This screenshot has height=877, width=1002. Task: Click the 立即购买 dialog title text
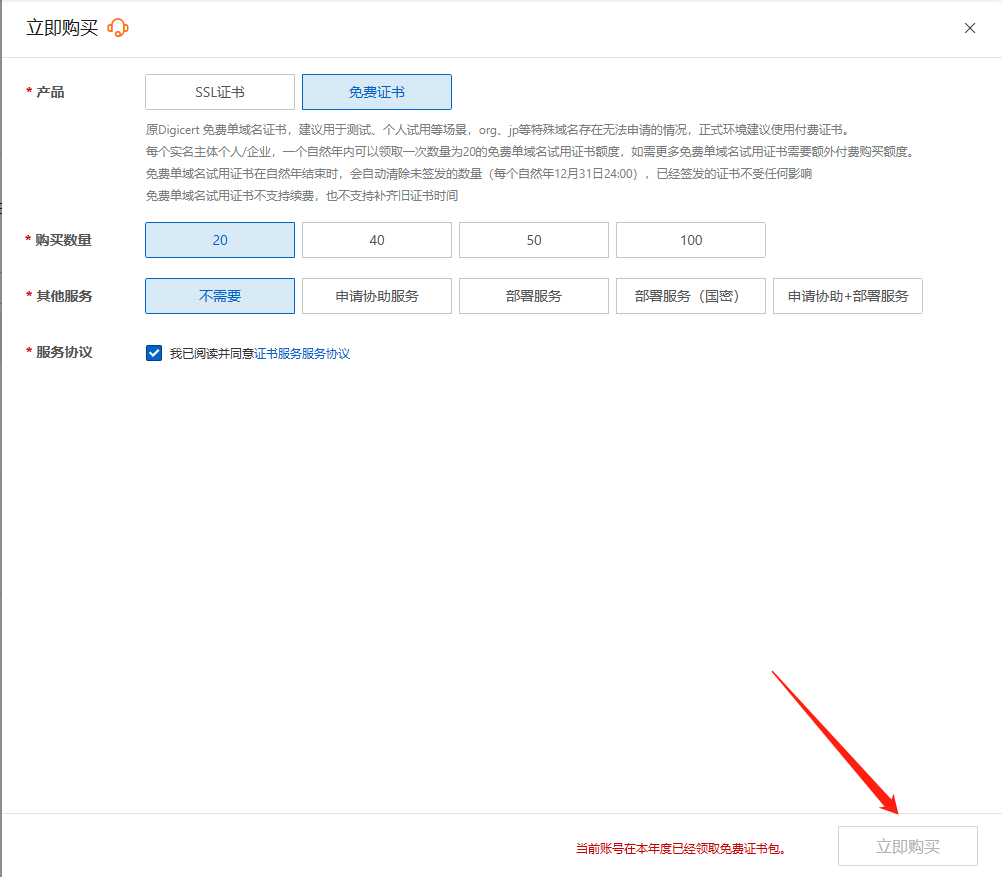tap(62, 28)
